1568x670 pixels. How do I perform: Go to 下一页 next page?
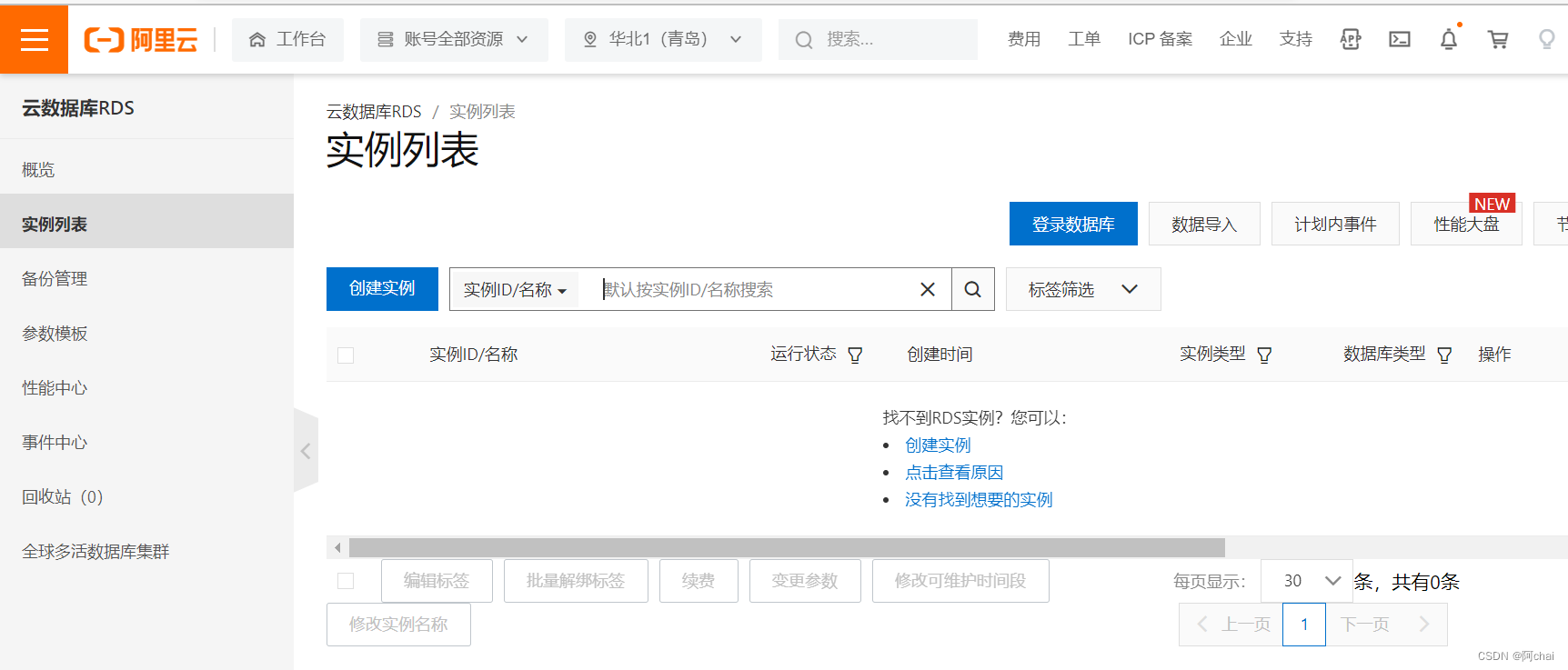tap(1386, 625)
